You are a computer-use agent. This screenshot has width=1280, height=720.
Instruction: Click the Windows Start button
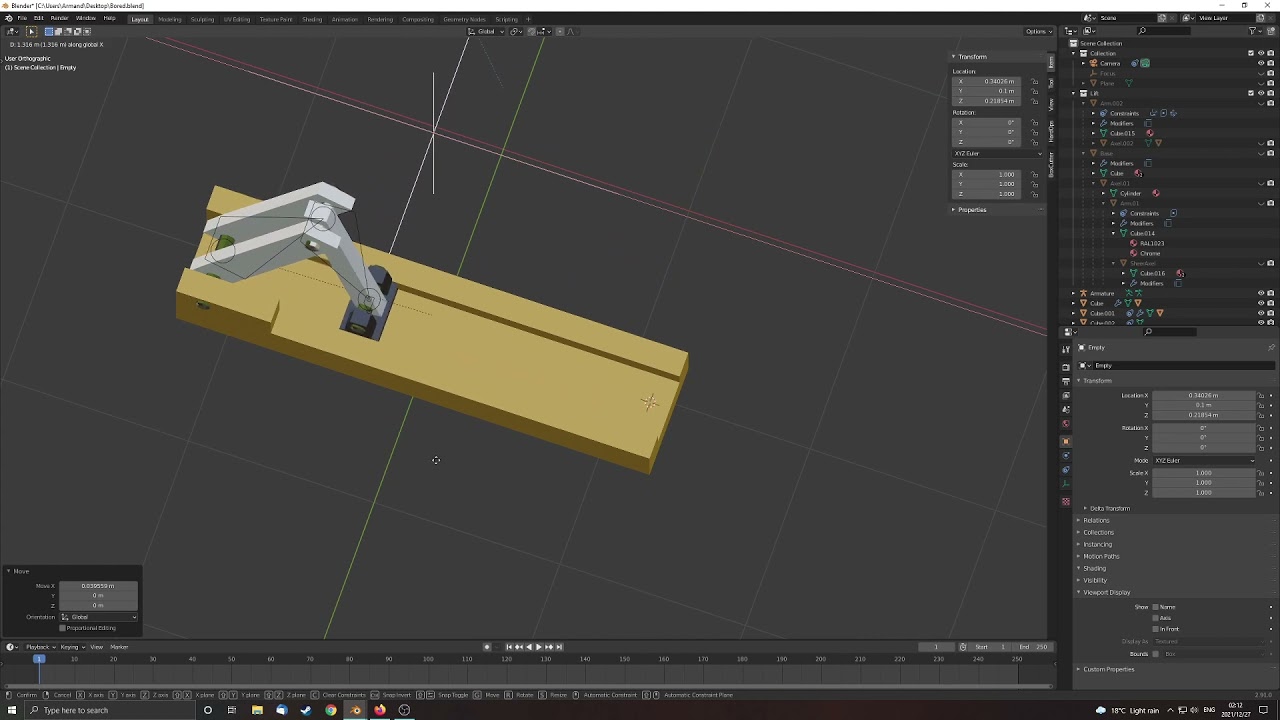pos(12,710)
